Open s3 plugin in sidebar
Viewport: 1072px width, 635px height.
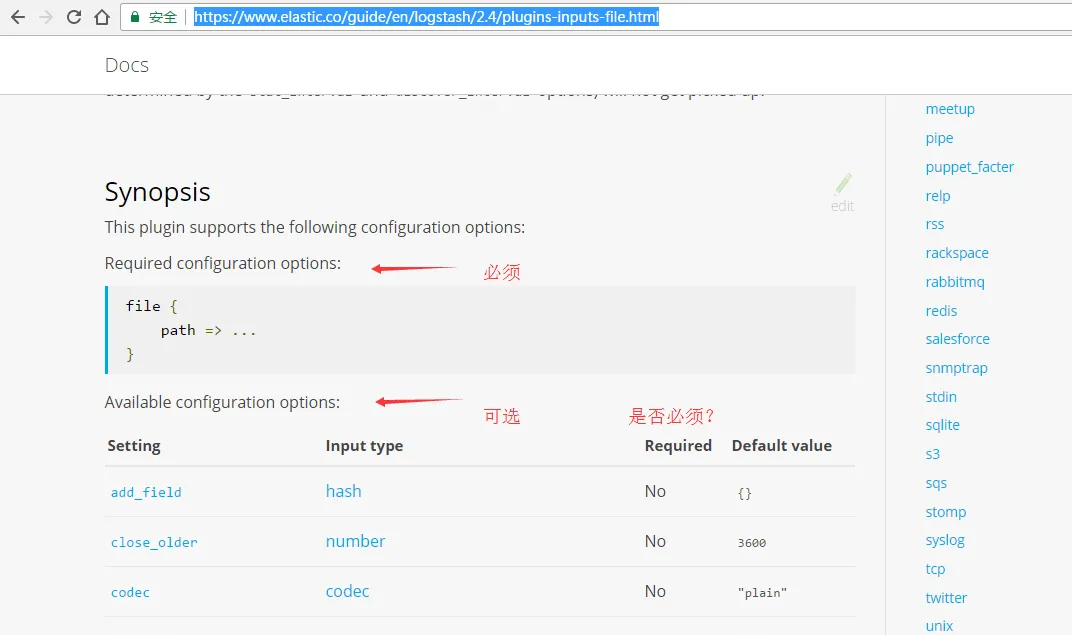coord(933,454)
